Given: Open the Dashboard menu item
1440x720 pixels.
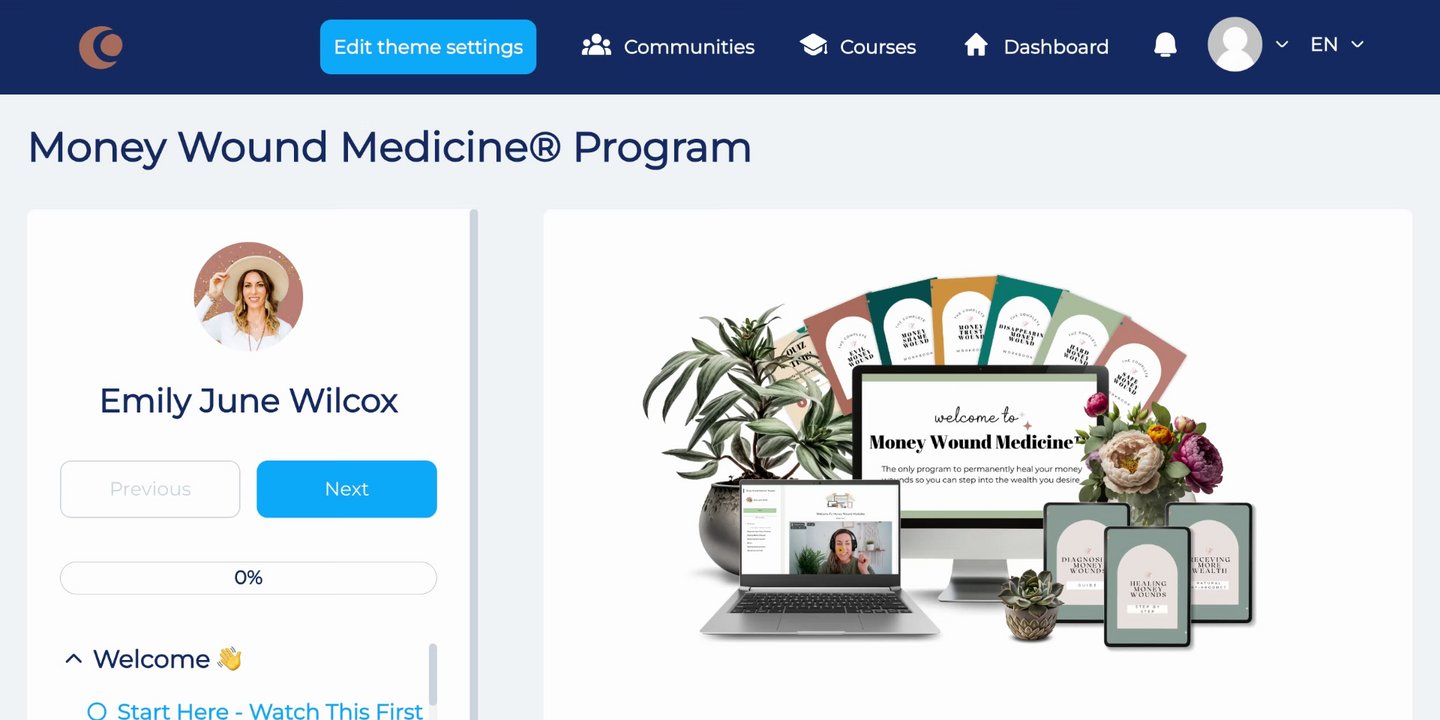Looking at the screenshot, I should pos(1036,46).
